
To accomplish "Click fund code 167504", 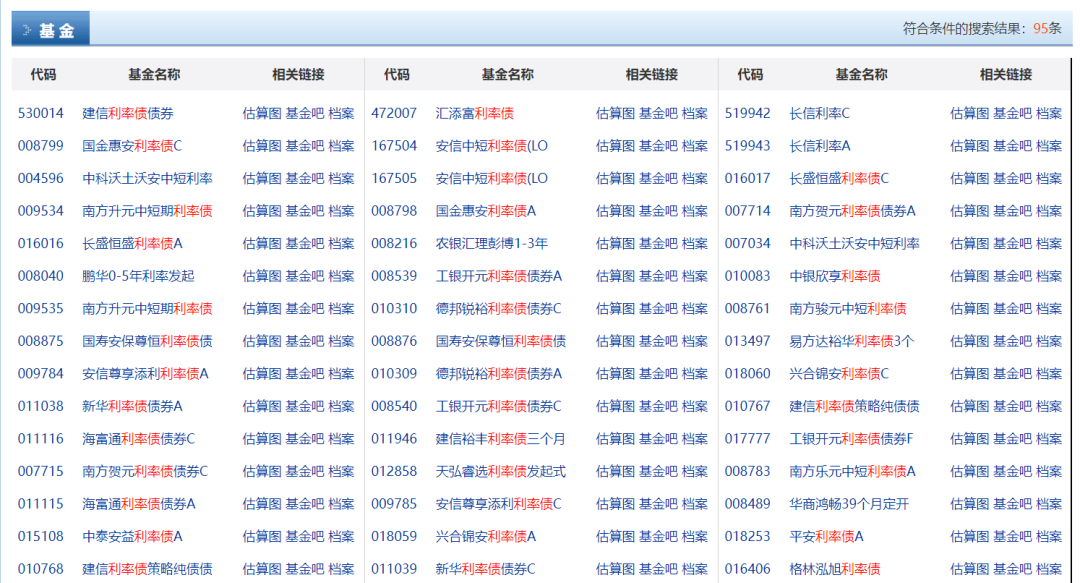I will pyautogui.click(x=394, y=145).
